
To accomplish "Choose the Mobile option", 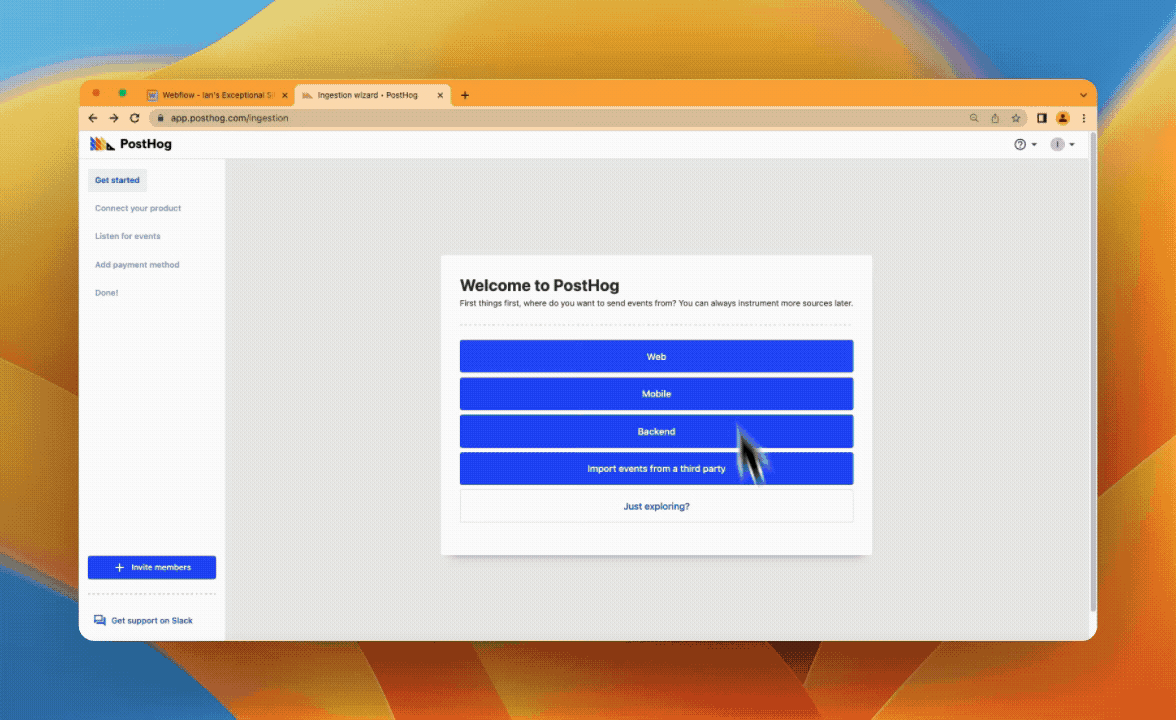I will pyautogui.click(x=656, y=393).
